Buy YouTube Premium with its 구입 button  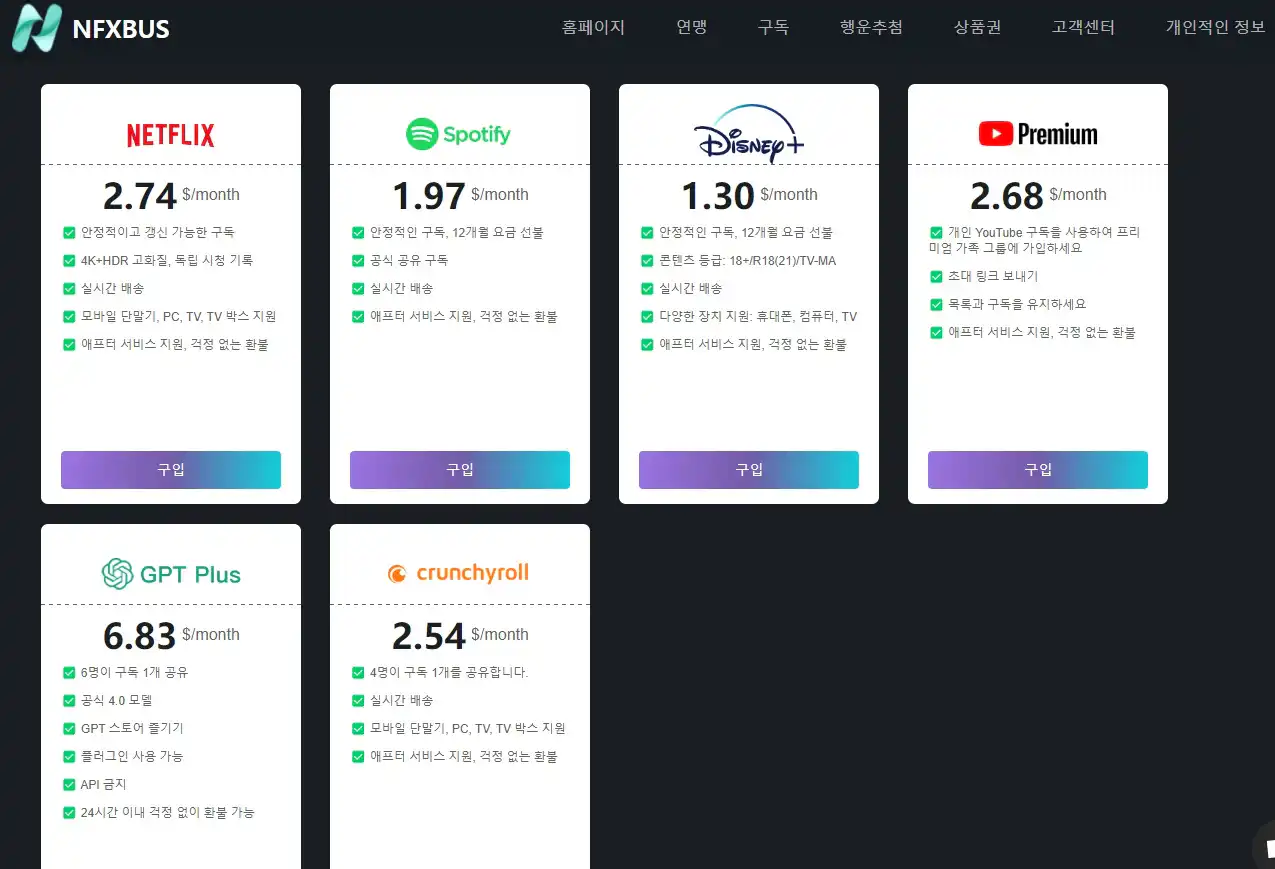(1038, 470)
